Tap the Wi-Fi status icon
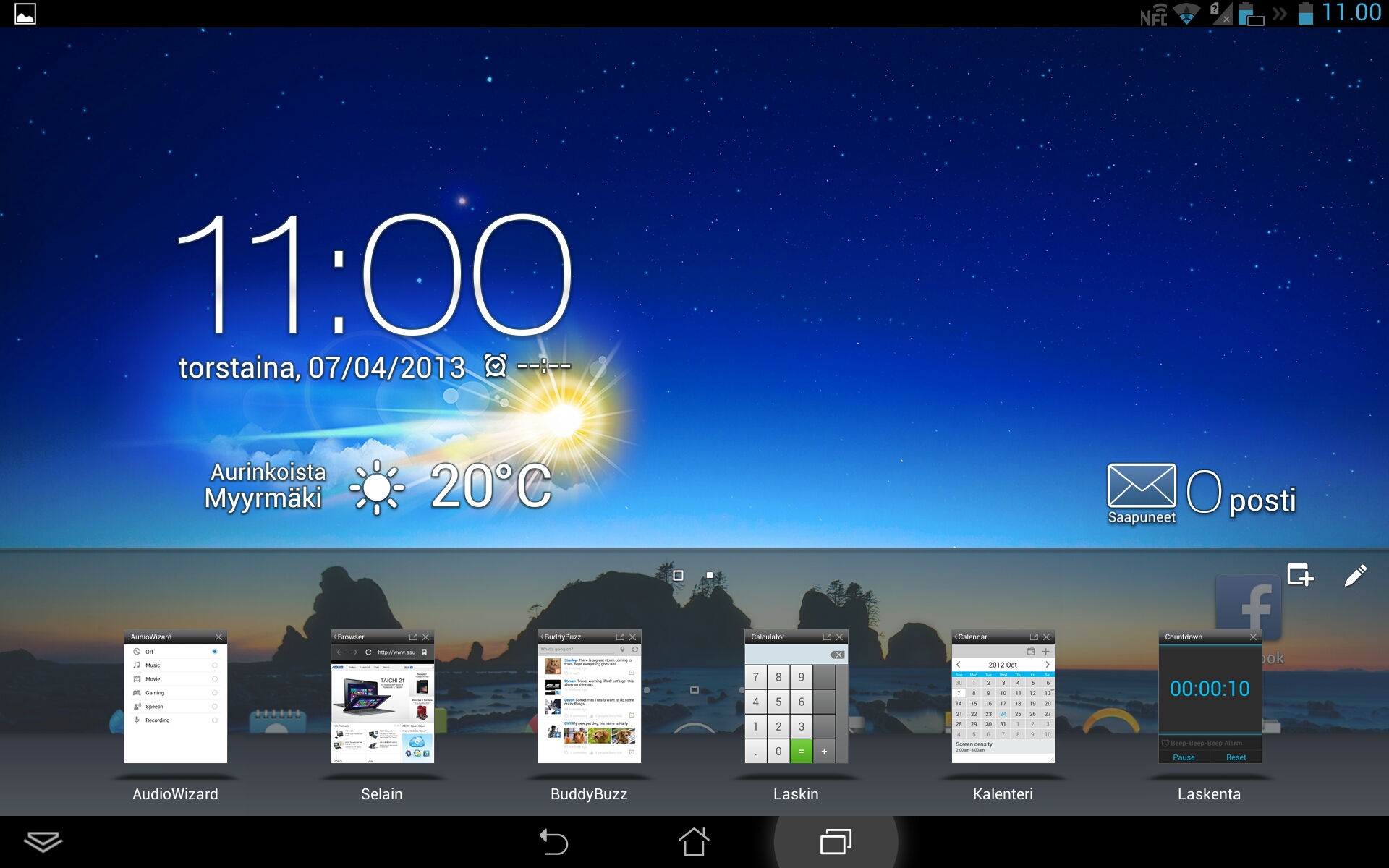The width and height of the screenshot is (1389, 868). [x=1186, y=14]
